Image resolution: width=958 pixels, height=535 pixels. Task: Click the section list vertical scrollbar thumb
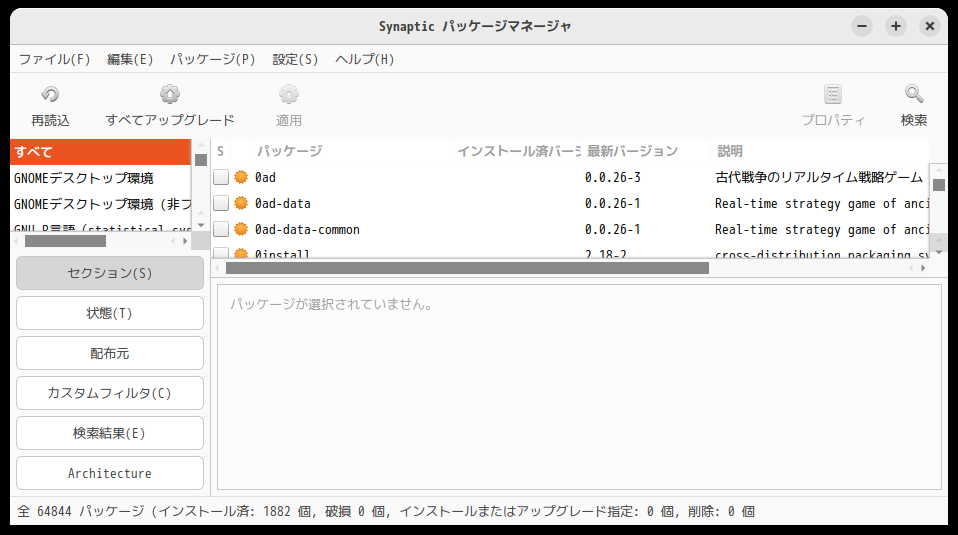click(201, 160)
